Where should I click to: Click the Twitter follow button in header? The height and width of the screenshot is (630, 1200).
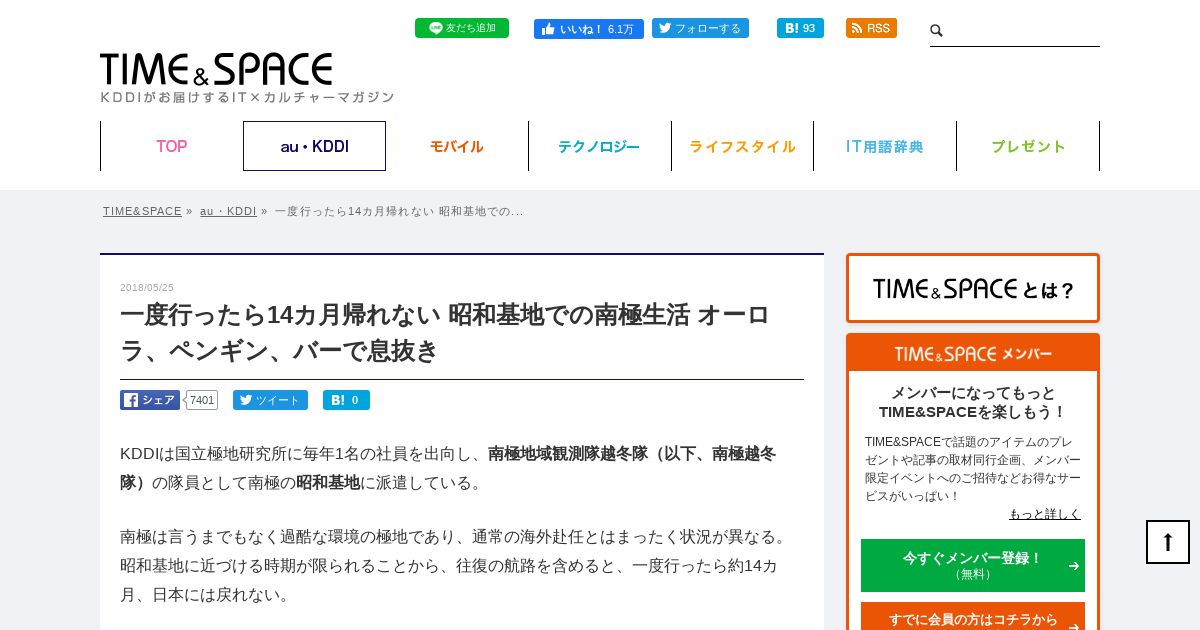point(700,28)
